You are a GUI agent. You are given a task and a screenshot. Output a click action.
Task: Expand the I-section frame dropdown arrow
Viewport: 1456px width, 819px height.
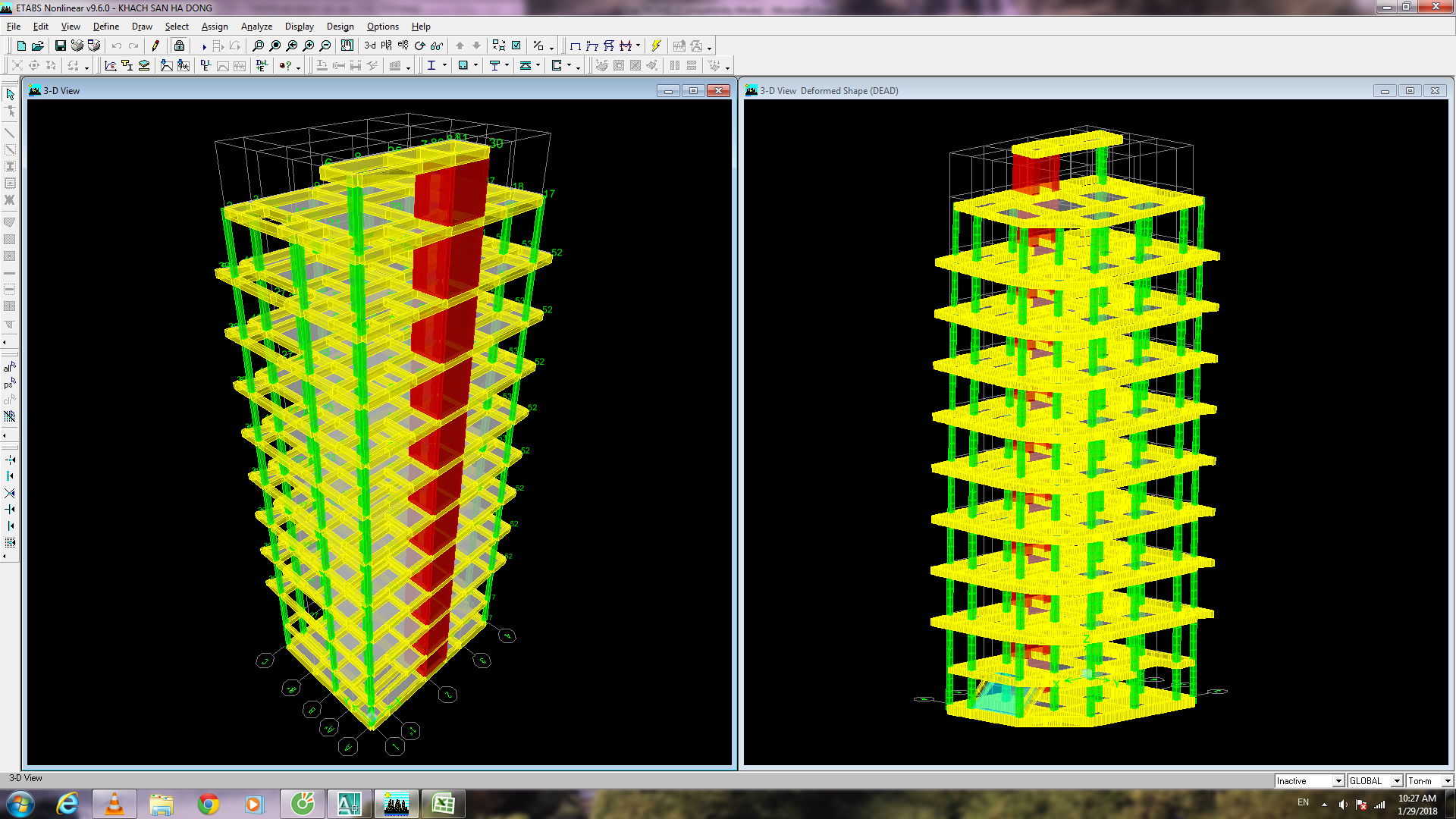445,66
